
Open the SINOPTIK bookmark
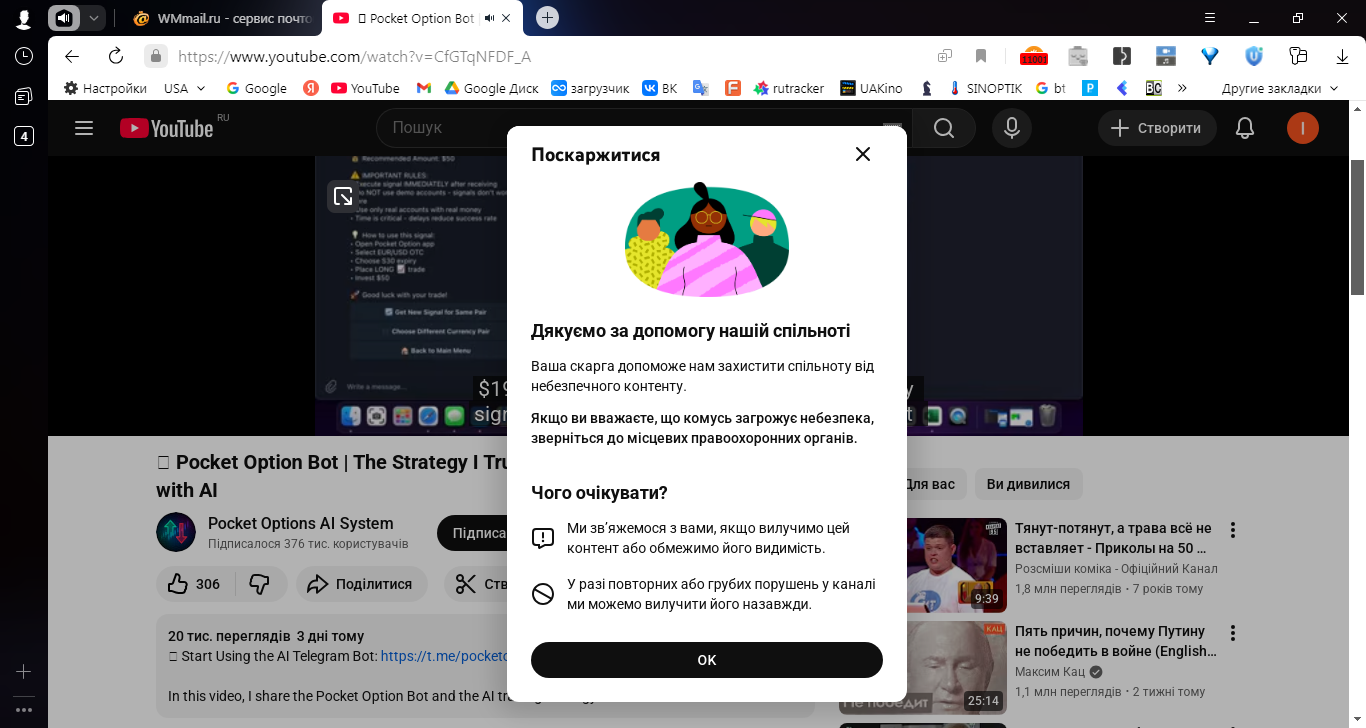(x=985, y=88)
